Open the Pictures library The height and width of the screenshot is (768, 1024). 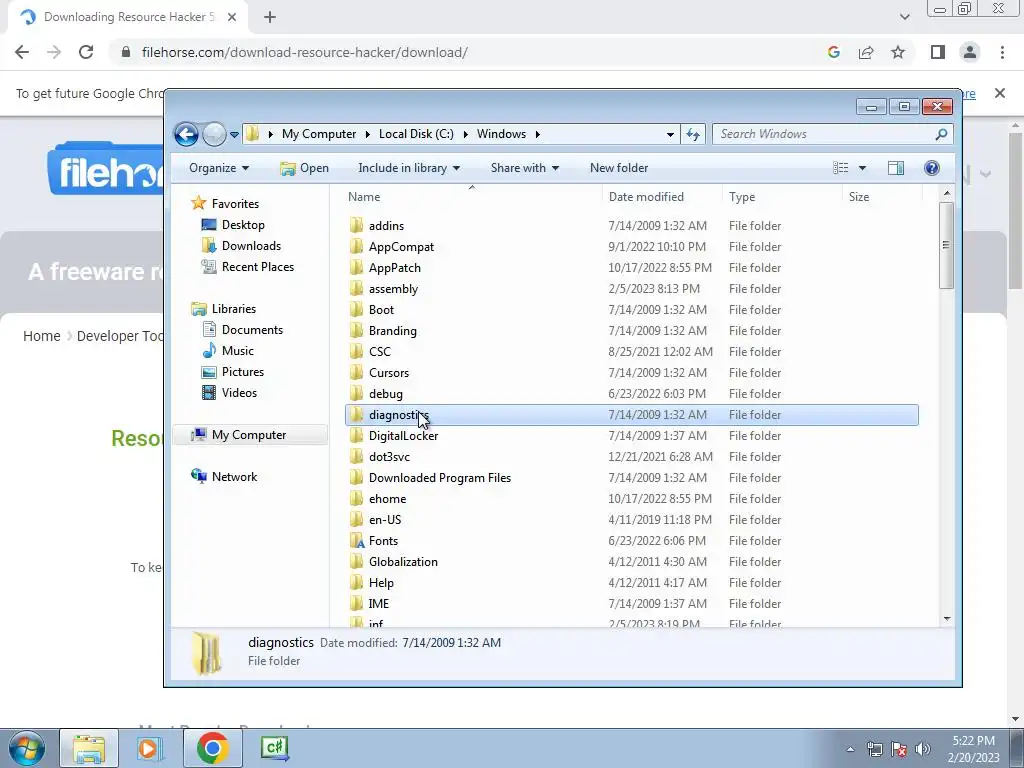click(x=243, y=372)
